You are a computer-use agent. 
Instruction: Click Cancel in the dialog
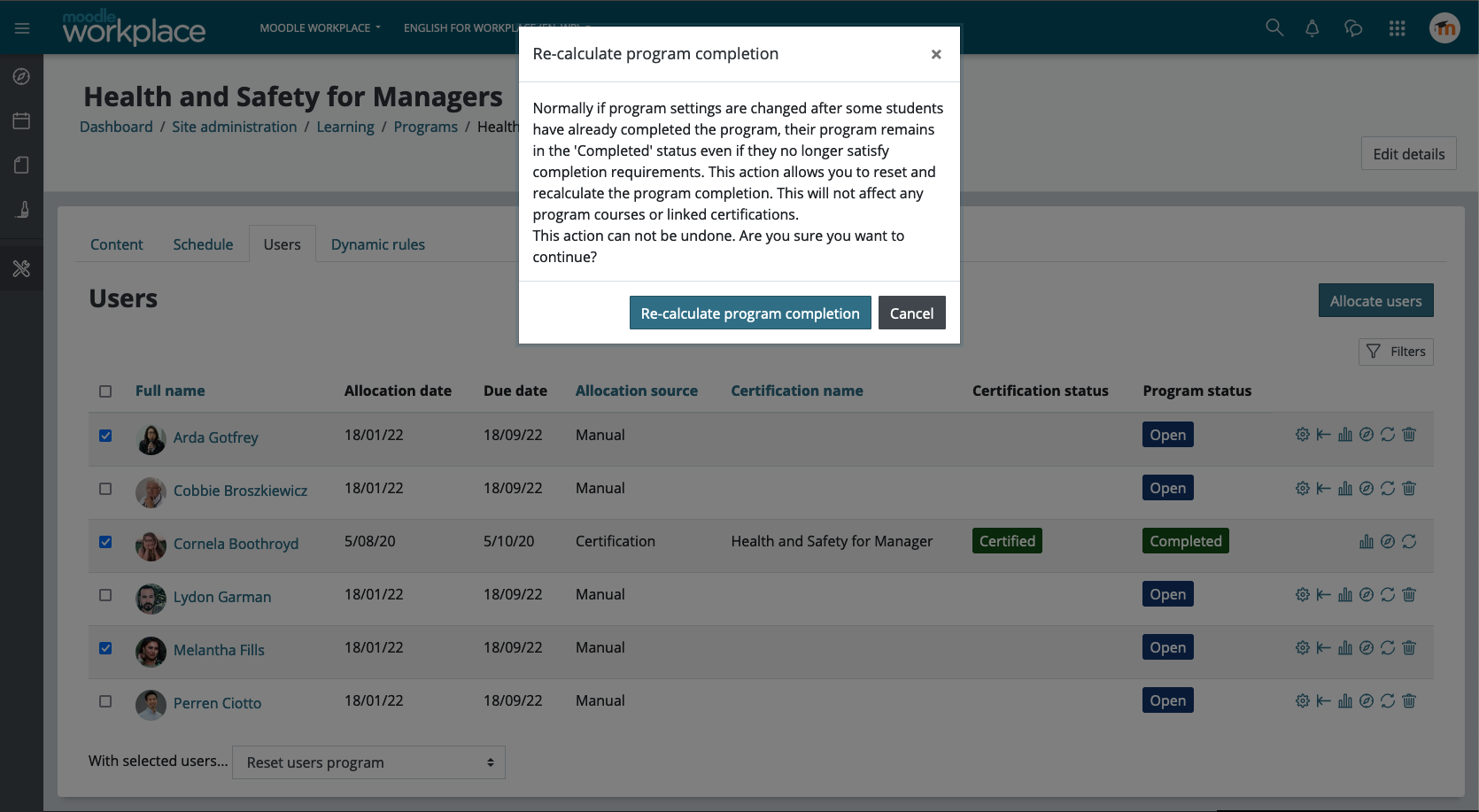(x=911, y=313)
